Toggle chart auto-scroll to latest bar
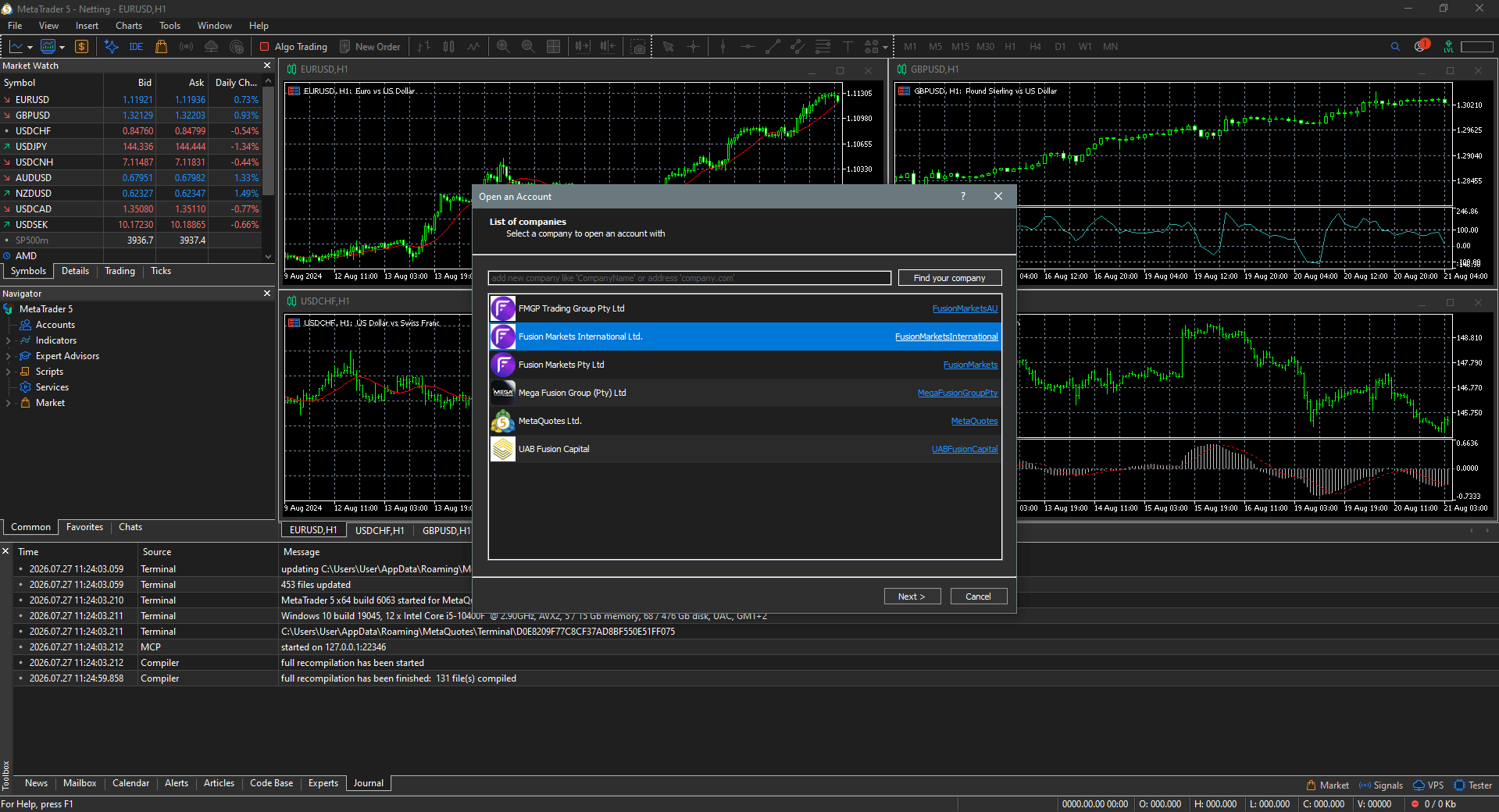The height and width of the screenshot is (812, 1499). coord(583,47)
